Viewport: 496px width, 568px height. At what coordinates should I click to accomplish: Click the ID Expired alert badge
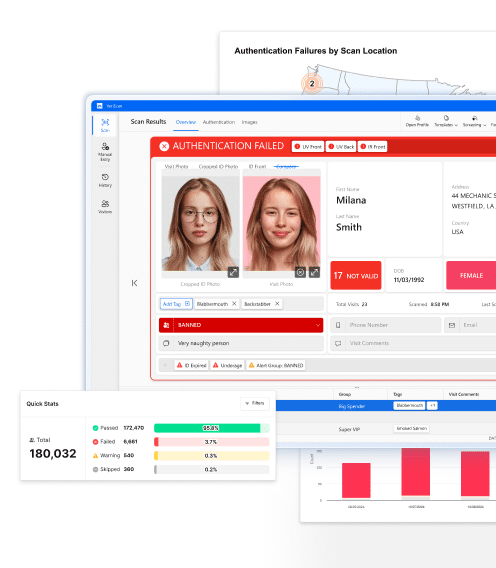tap(191, 365)
